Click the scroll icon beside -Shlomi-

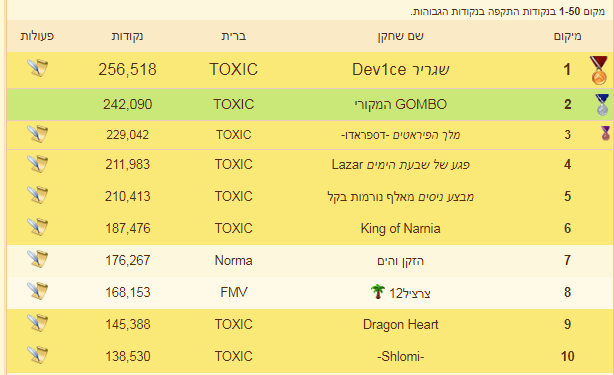click(38, 355)
